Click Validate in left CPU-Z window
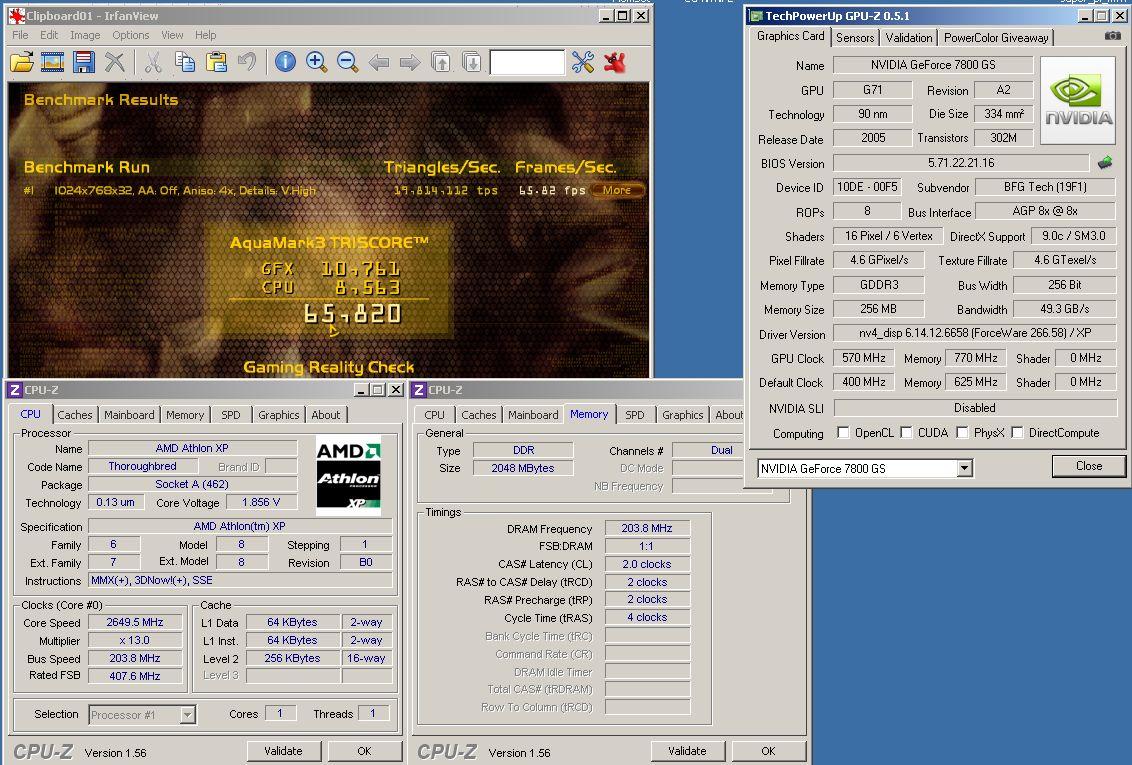Screen dimensions: 1132x765 pos(283,751)
